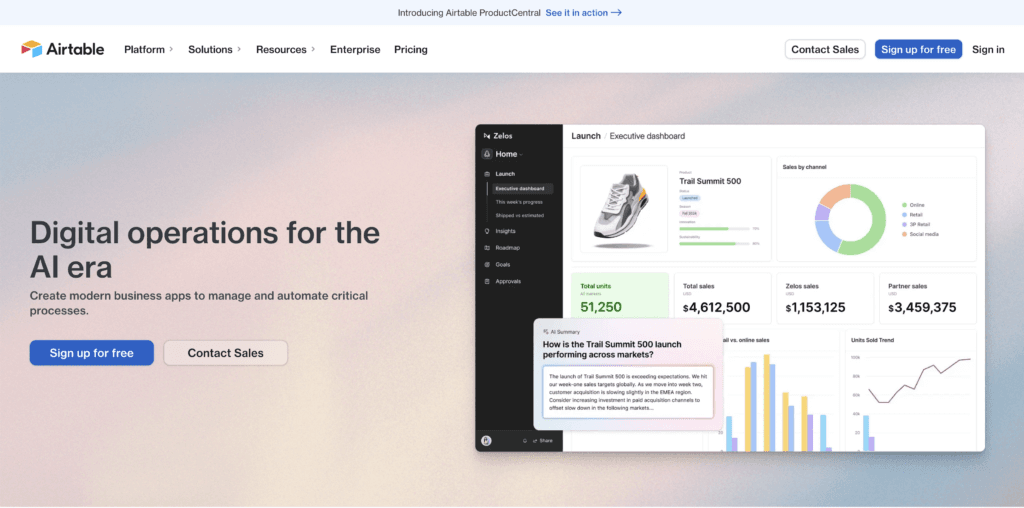
Task: Click the Trail Summit 500 product title
Action: click(710, 182)
